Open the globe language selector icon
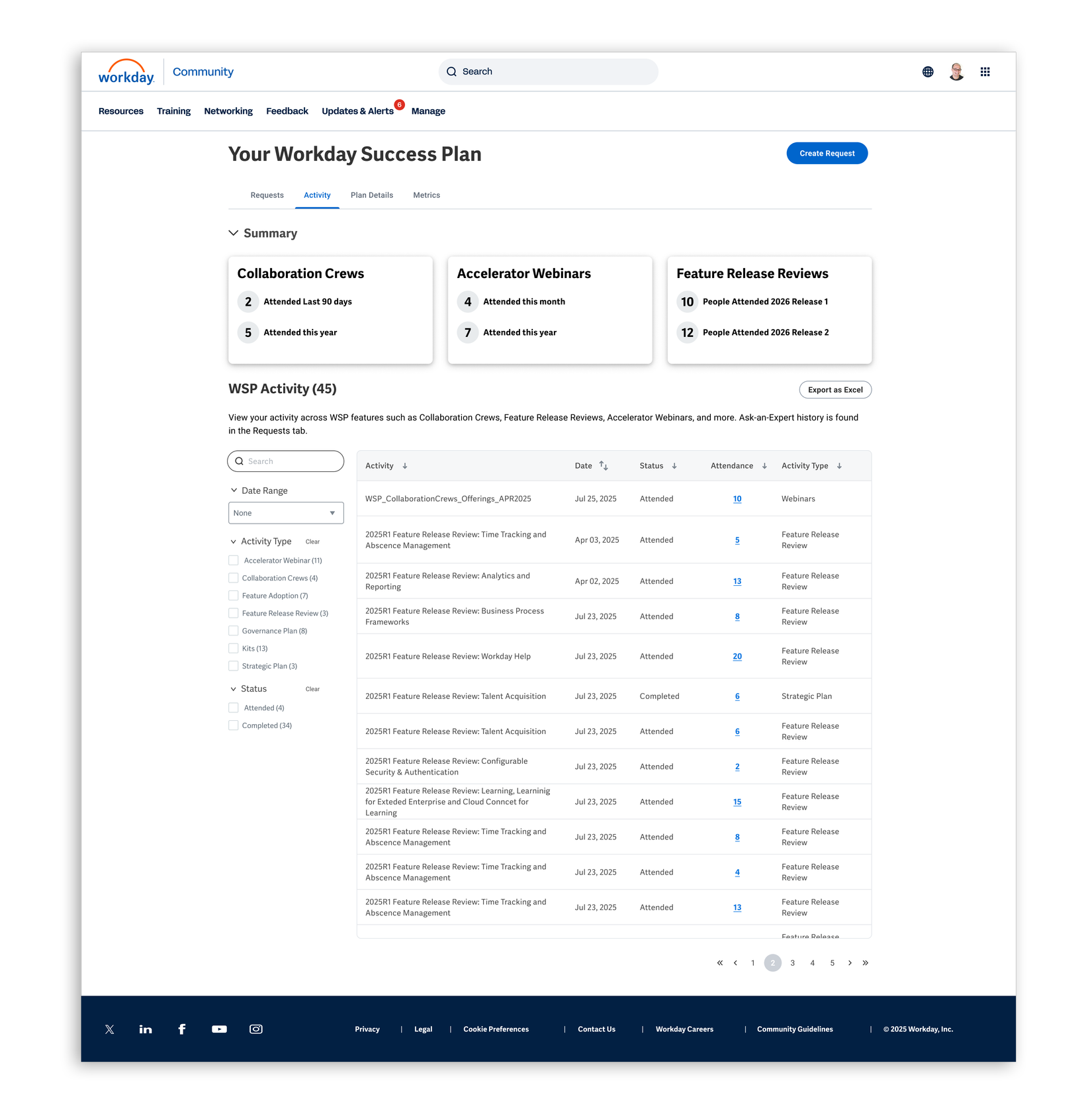This screenshot has height=1120, width=1084. click(x=928, y=72)
